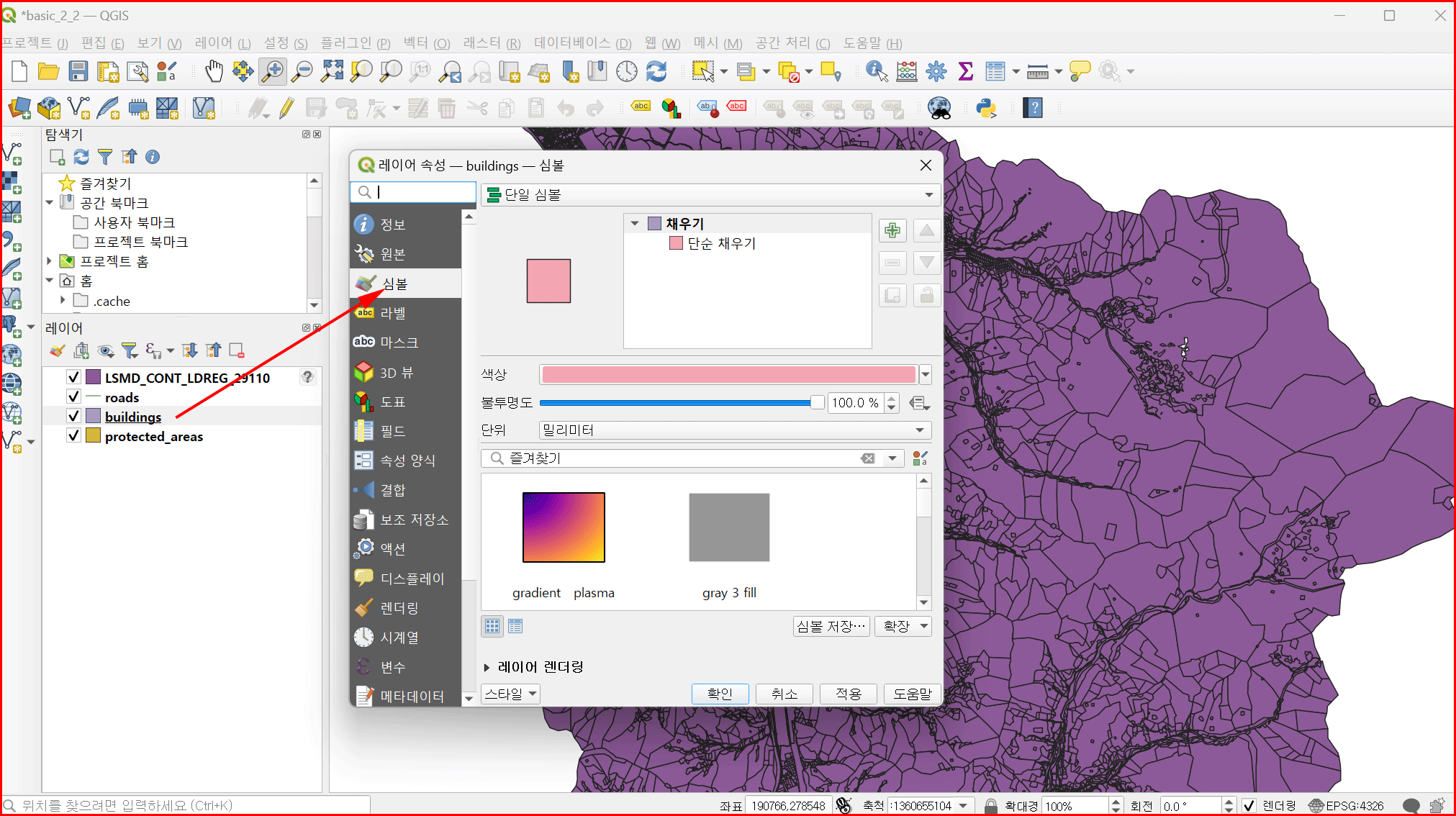Screen dimensions: 1456x816
Task: Click Open Field Calculator sigma icon
Action: pos(965,71)
